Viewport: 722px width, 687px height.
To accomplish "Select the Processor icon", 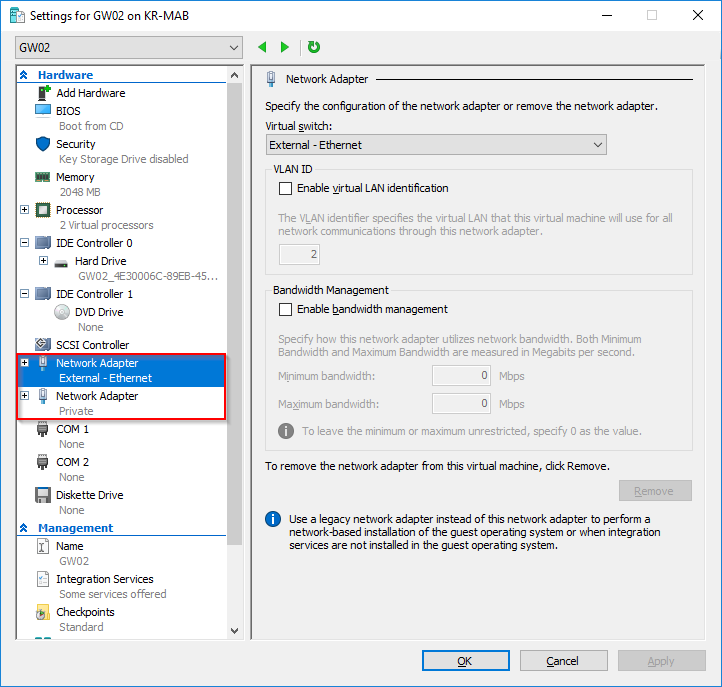I will [x=43, y=210].
